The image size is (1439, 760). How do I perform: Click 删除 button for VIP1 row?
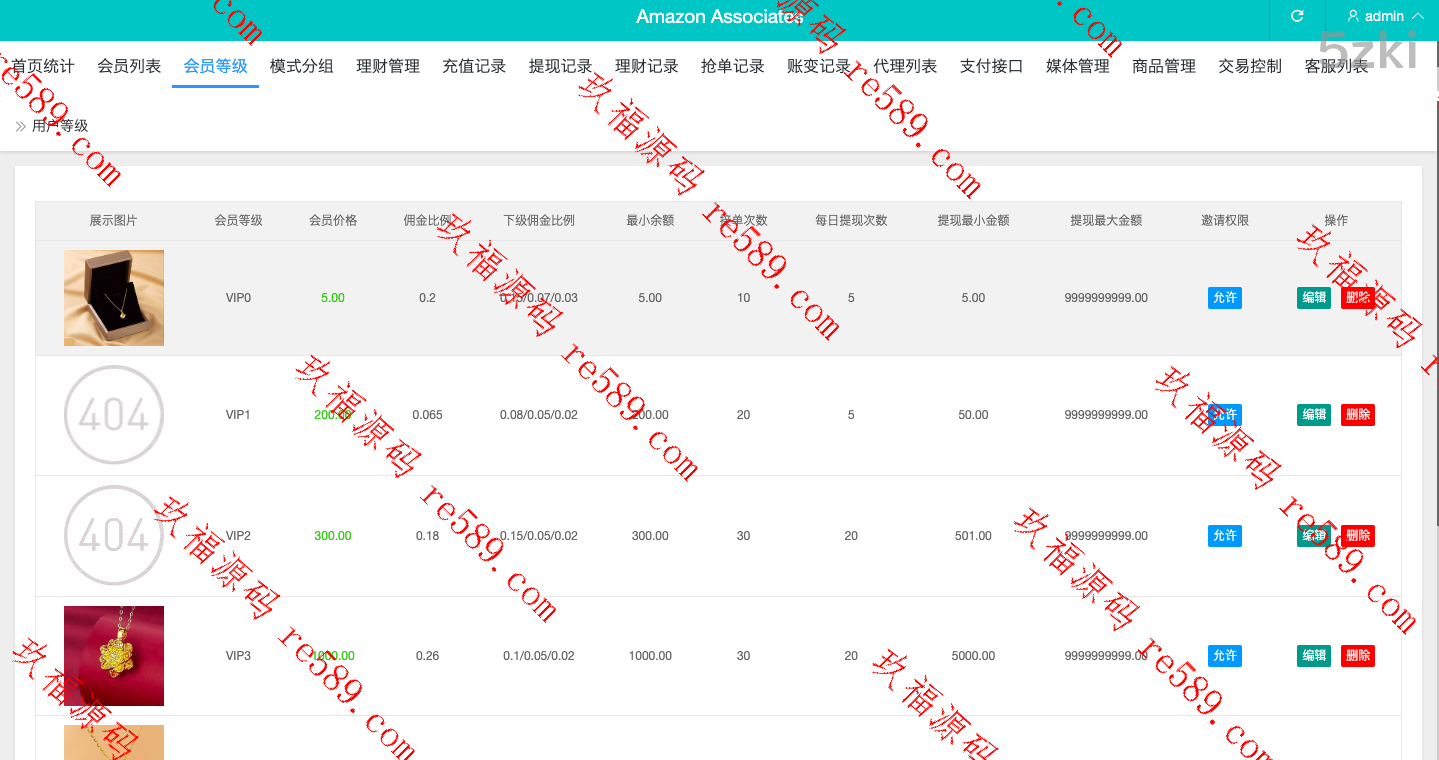click(x=1357, y=415)
